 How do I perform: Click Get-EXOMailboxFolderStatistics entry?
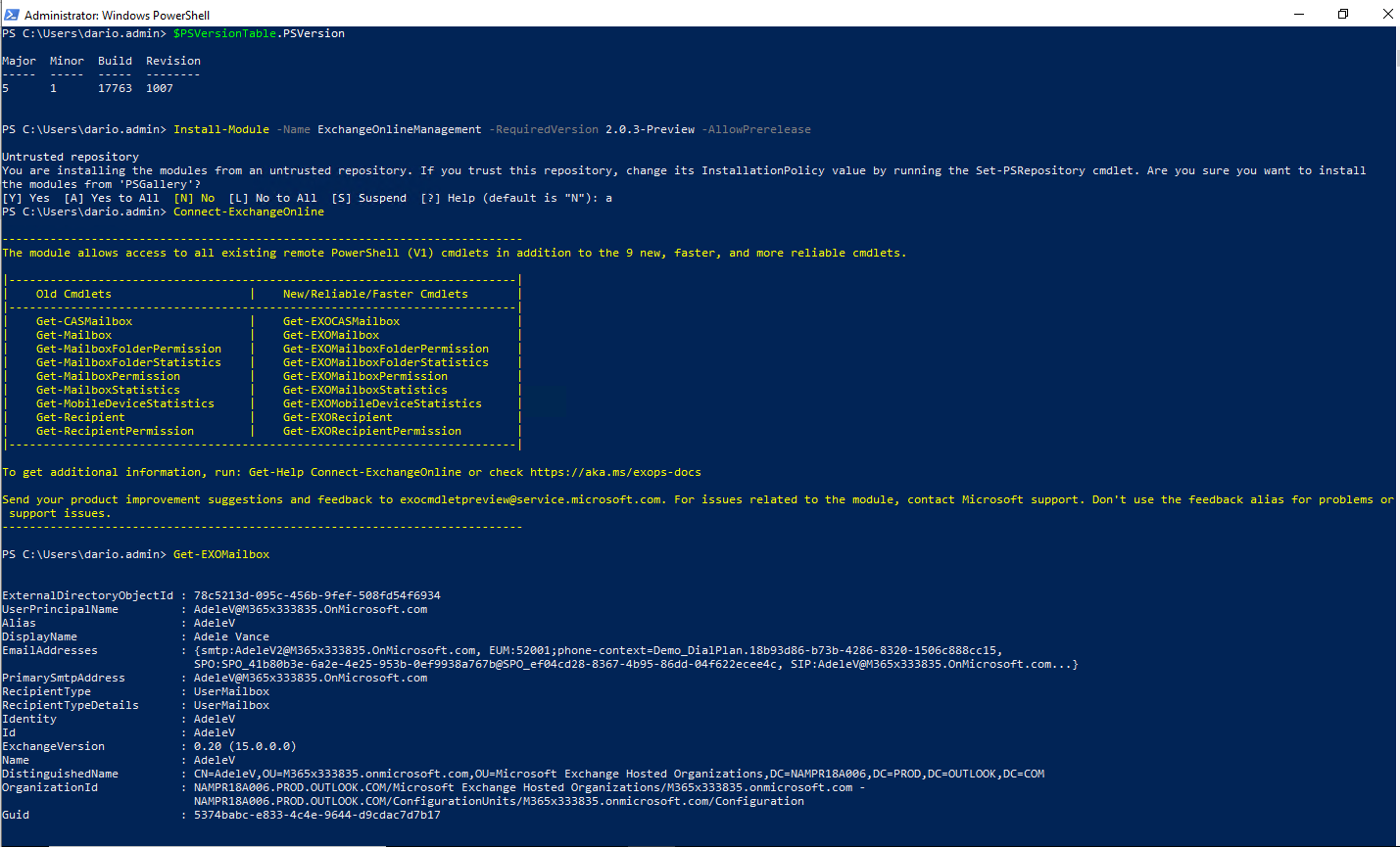point(386,362)
